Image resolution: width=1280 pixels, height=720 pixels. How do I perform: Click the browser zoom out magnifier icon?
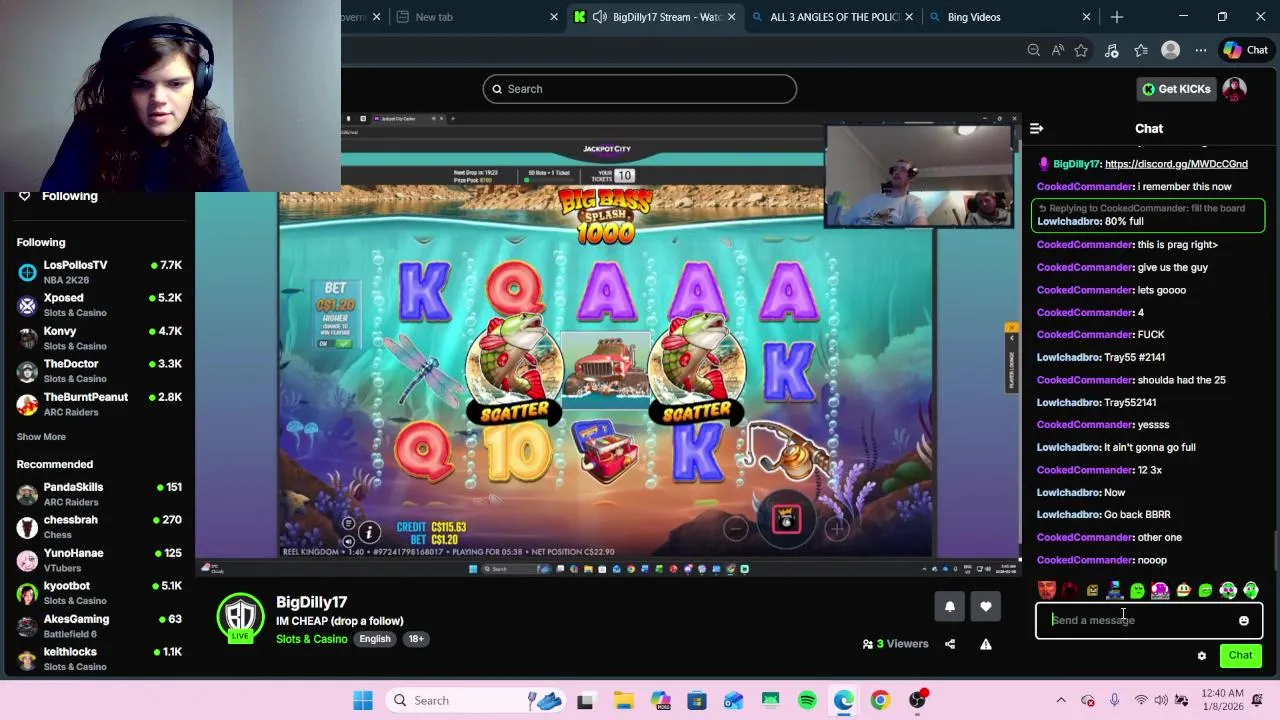pyautogui.click(x=1034, y=50)
